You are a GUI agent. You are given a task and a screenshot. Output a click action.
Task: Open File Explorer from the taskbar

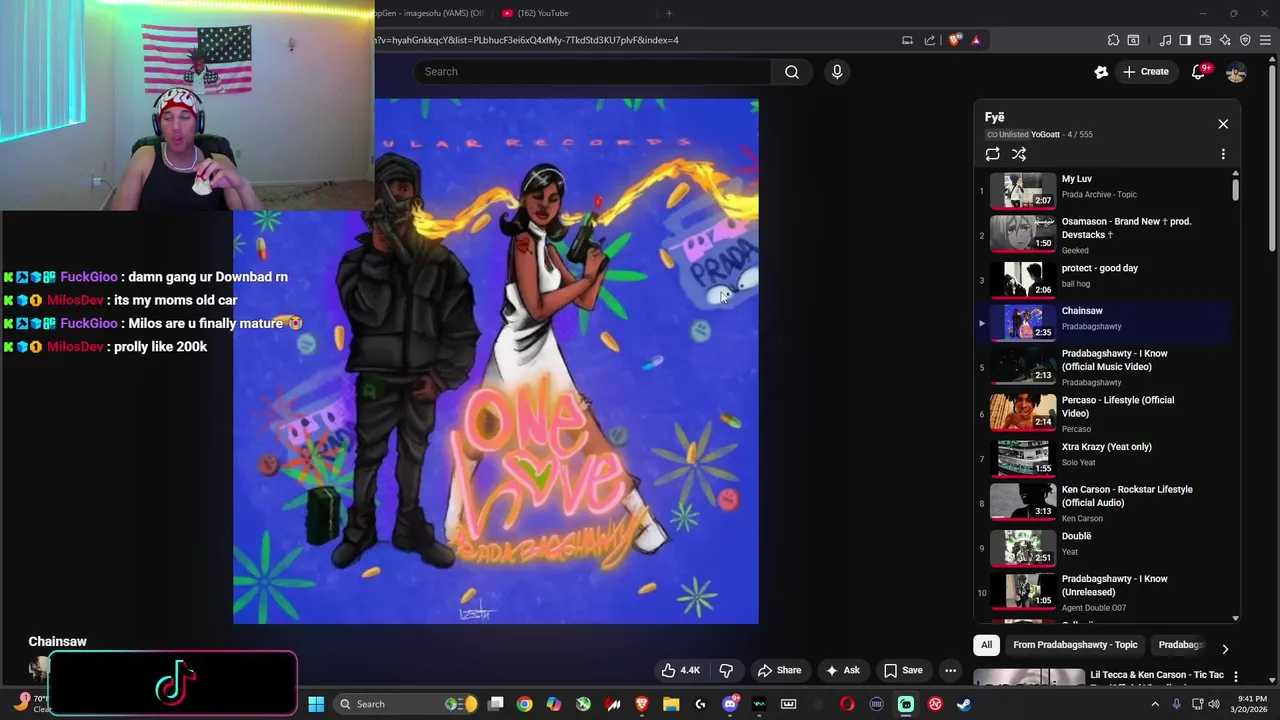pos(671,704)
